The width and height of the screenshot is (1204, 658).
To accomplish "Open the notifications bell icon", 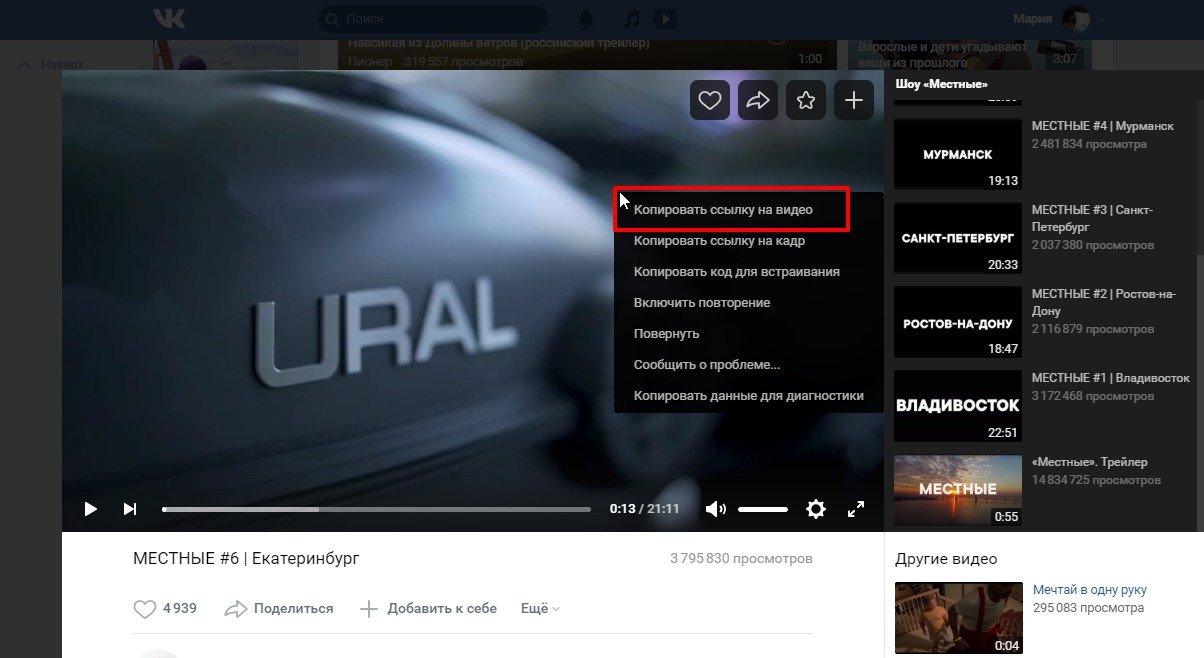I will pos(586,19).
